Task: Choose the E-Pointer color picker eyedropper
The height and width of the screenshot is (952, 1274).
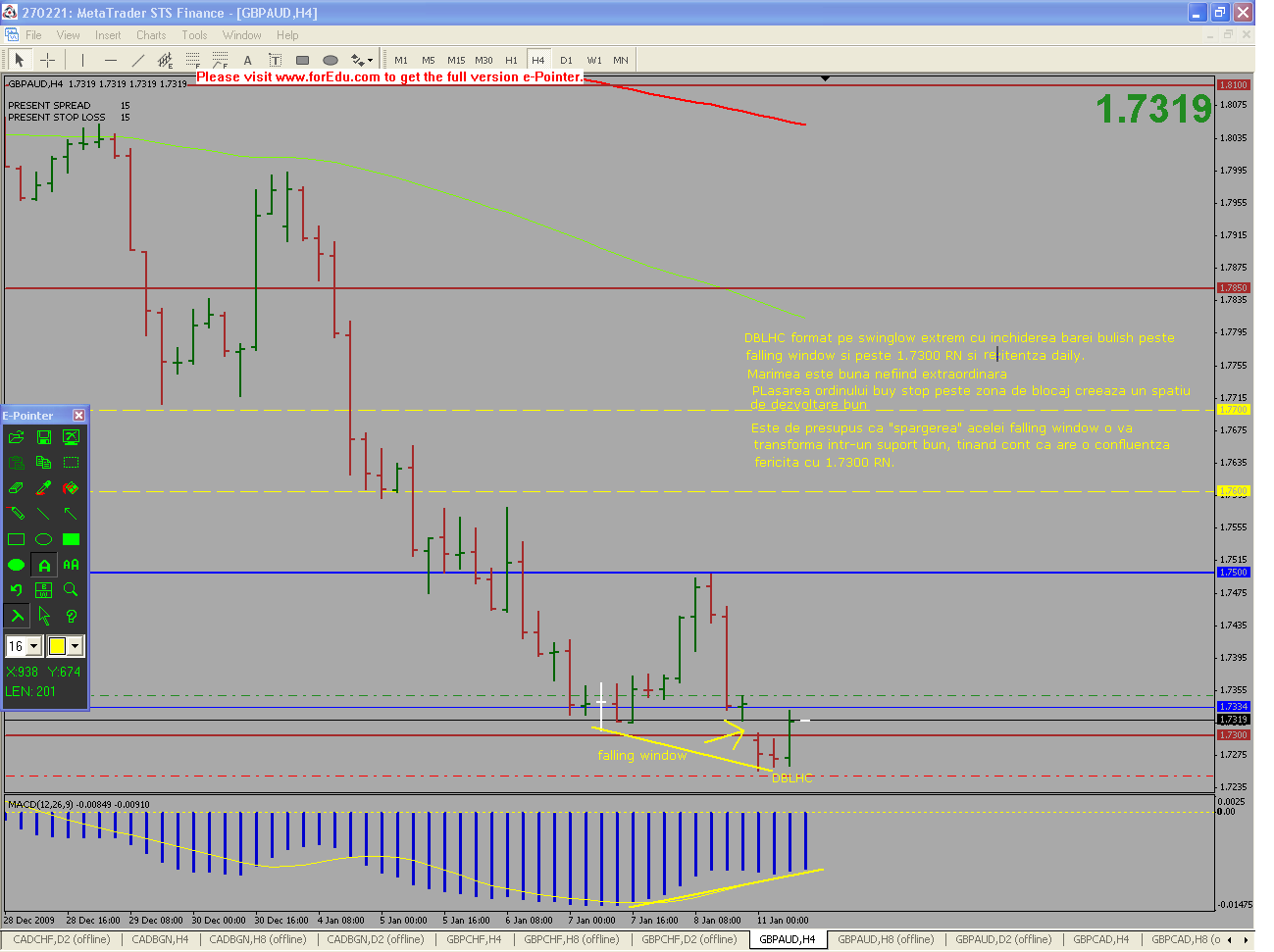Action: click(44, 487)
